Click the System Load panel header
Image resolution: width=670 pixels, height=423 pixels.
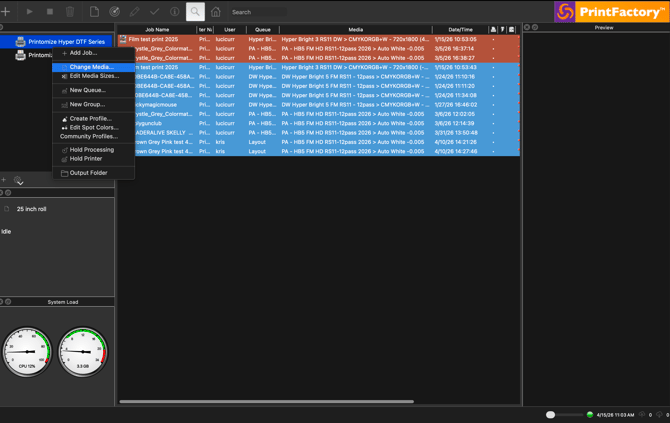[63, 302]
